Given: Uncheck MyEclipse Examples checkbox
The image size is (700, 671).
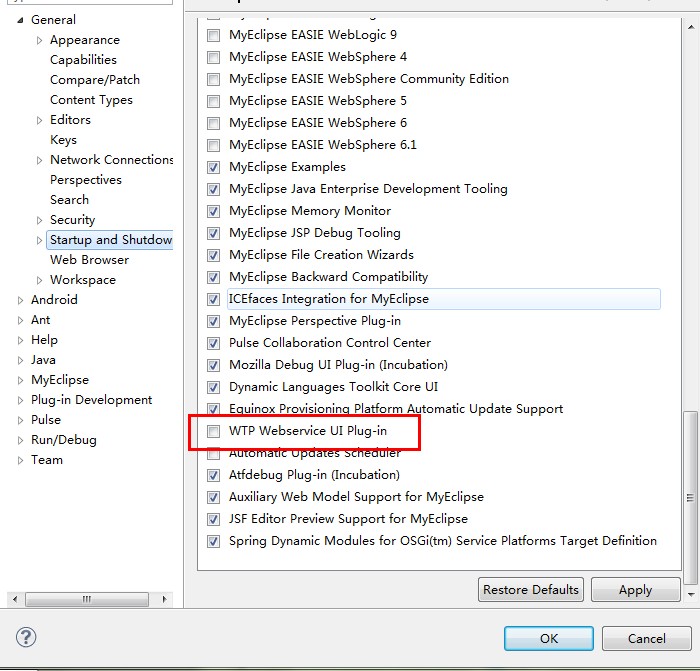Looking at the screenshot, I should [213, 167].
